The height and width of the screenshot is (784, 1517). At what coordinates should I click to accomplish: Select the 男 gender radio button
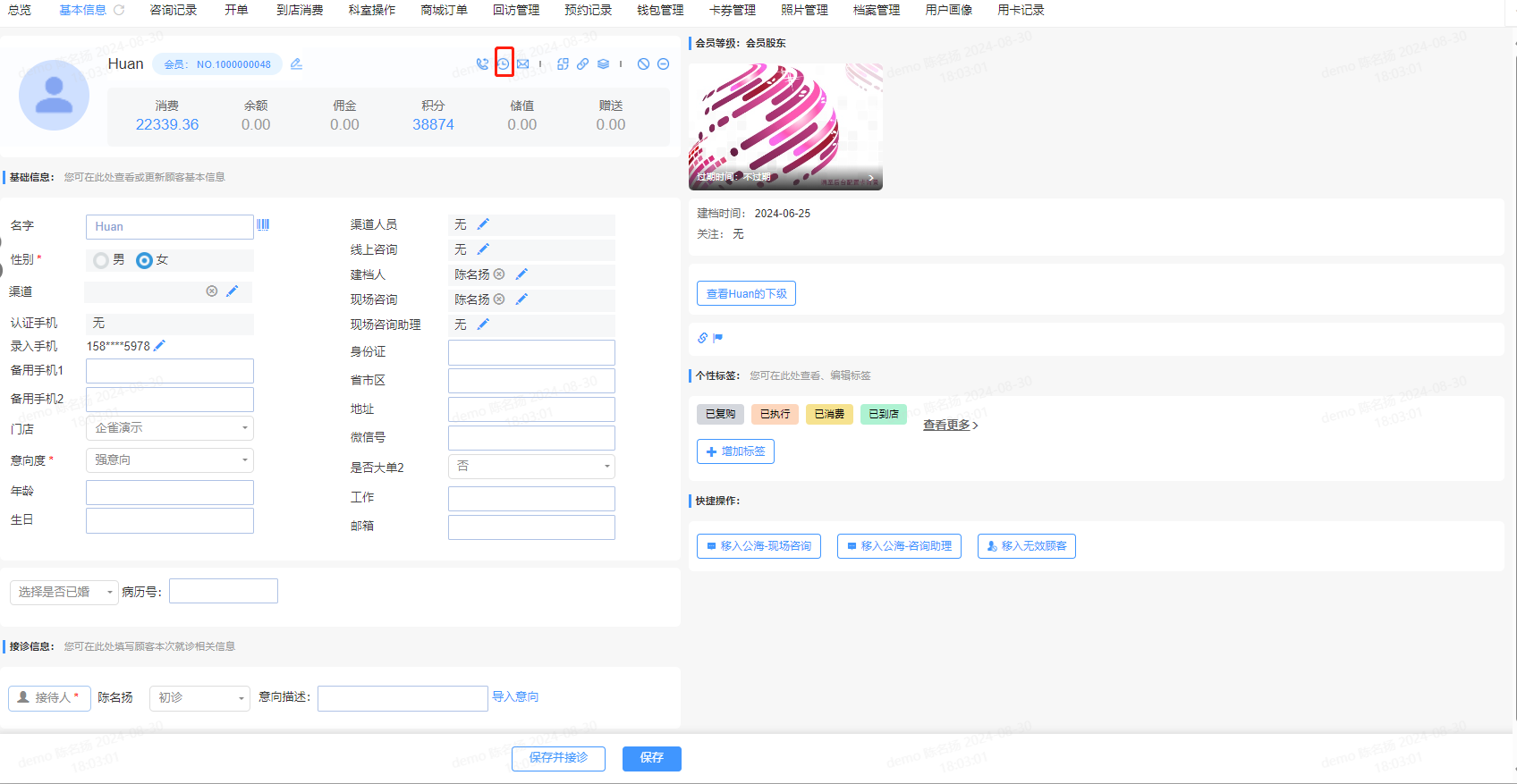point(101,260)
